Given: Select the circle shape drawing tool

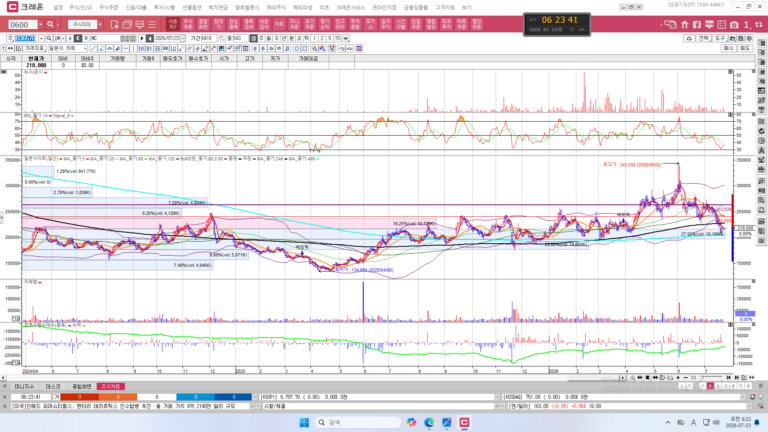Looking at the screenshot, I should (x=296, y=48).
